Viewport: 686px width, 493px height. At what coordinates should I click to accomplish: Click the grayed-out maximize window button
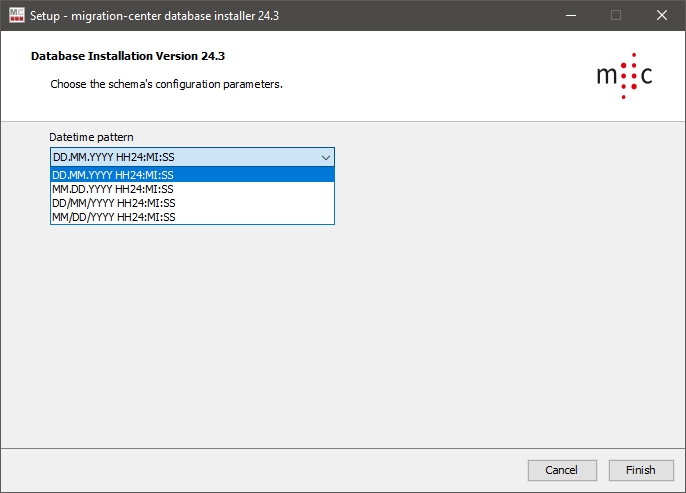click(616, 15)
